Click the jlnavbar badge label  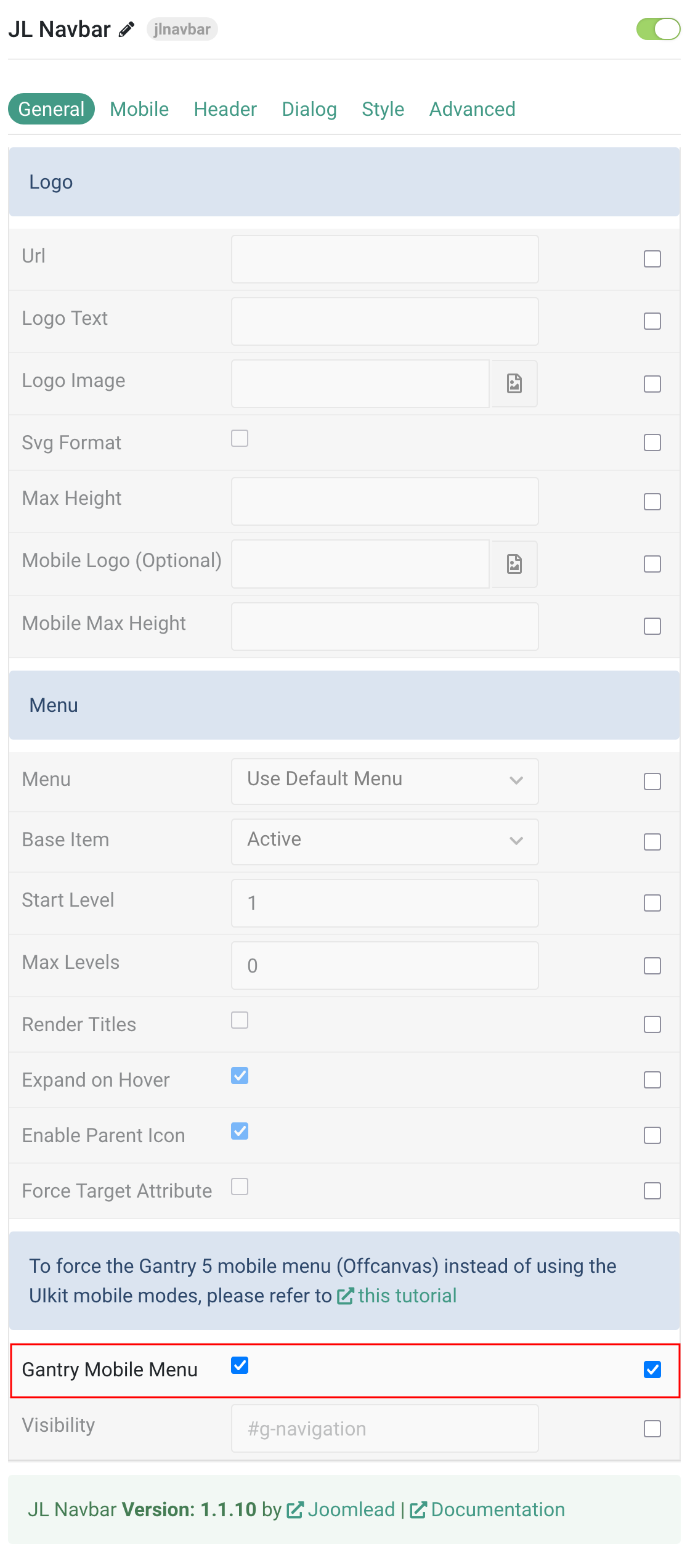click(182, 29)
